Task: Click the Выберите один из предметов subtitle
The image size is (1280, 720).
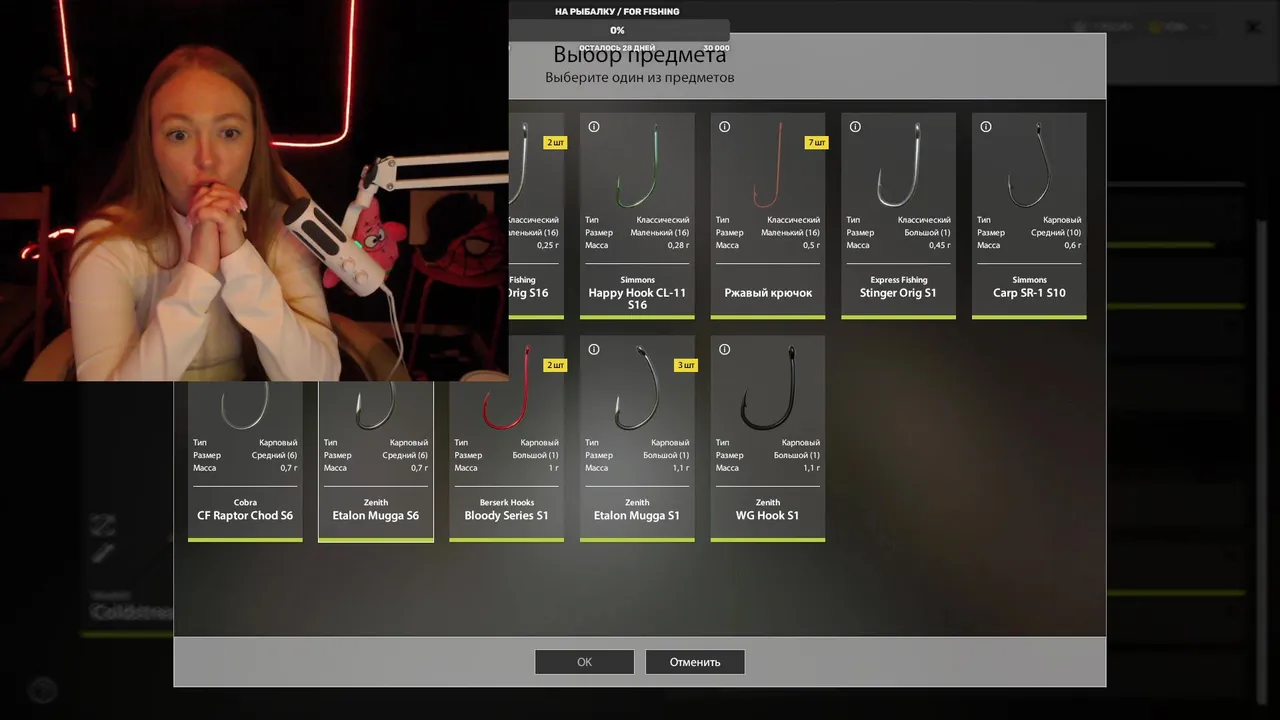Action: [x=640, y=77]
